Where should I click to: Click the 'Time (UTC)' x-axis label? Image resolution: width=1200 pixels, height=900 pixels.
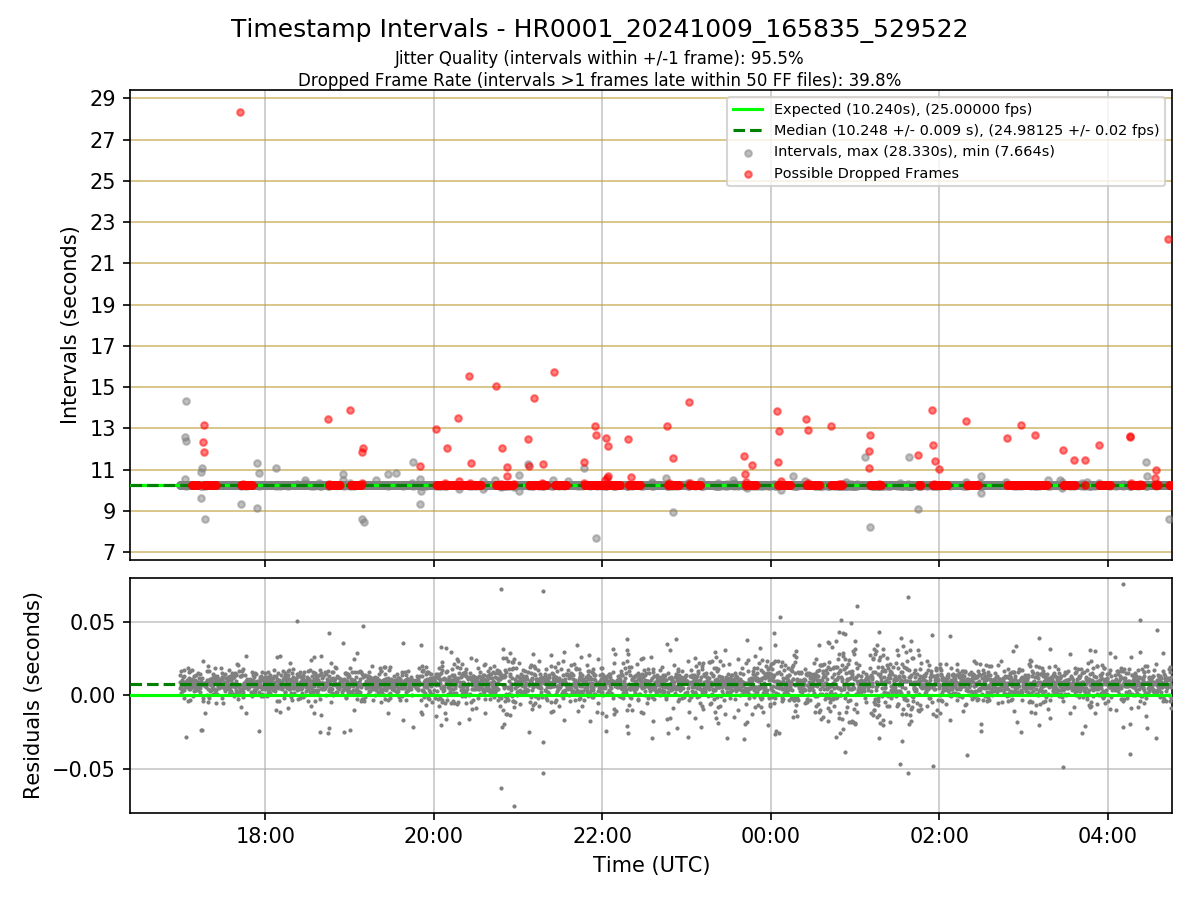pyautogui.click(x=651, y=865)
